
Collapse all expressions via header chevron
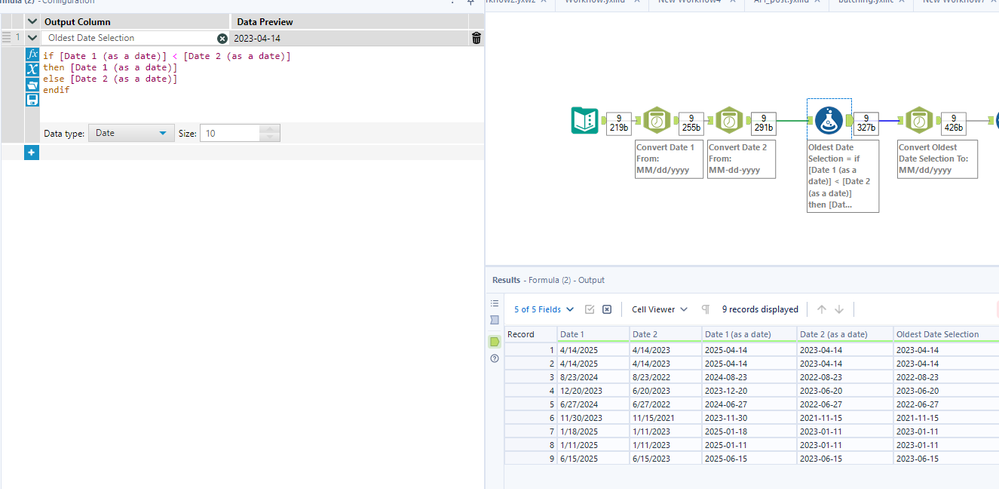32,22
